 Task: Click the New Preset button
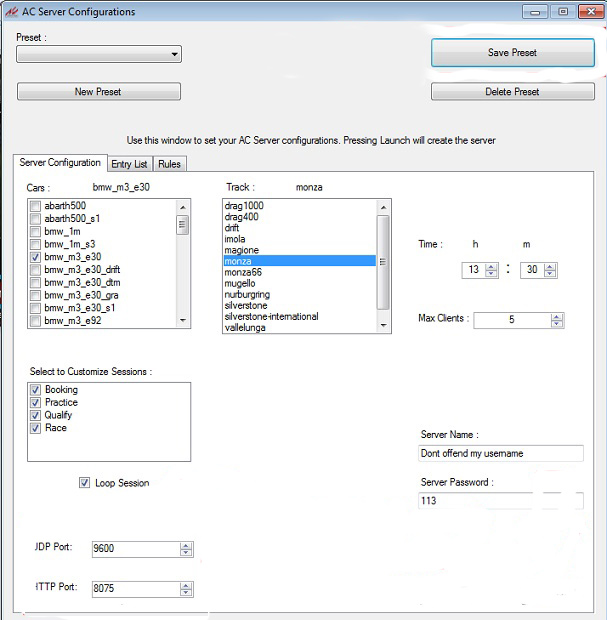pos(98,92)
